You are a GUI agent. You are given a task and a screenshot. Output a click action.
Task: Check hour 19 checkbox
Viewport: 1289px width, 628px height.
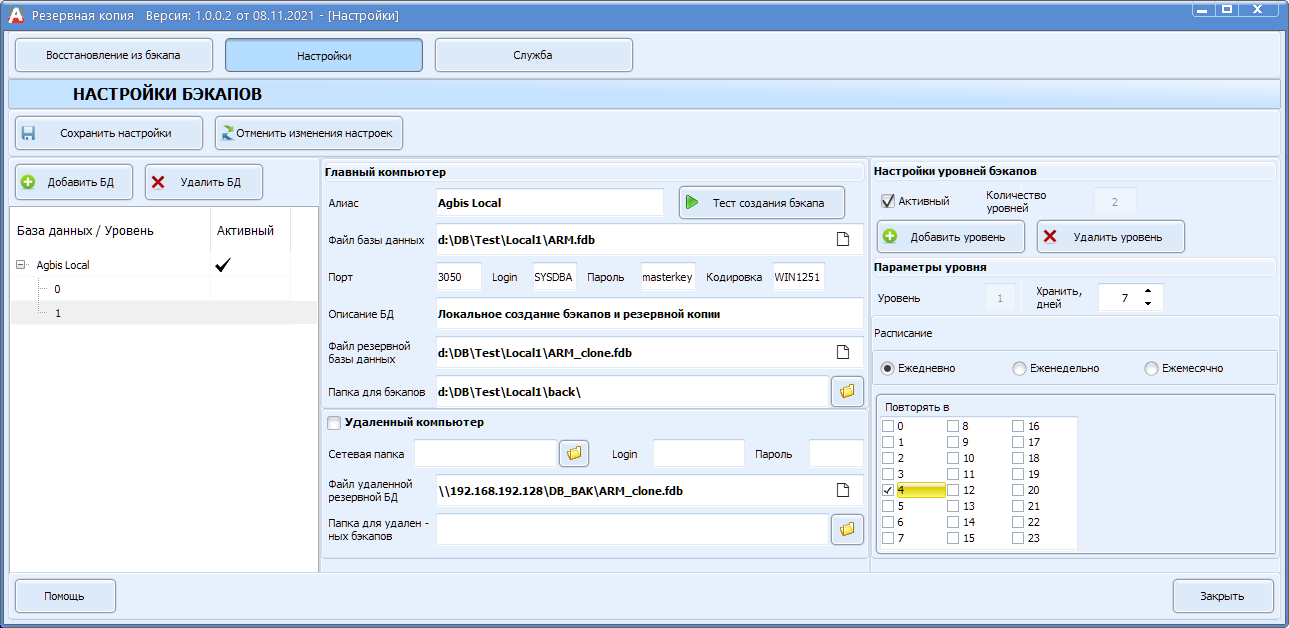tap(1018, 474)
